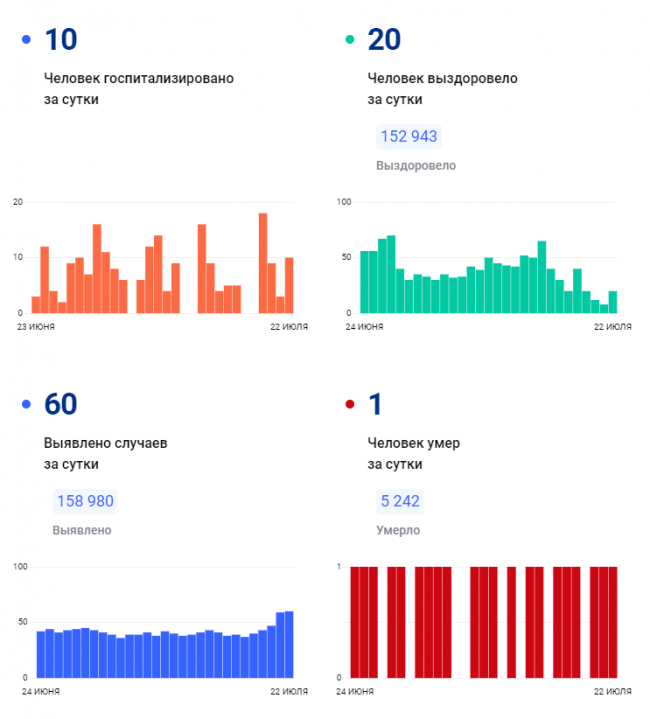Click the last green bar in recoveries chart
This screenshot has width=650, height=719.
(x=613, y=301)
